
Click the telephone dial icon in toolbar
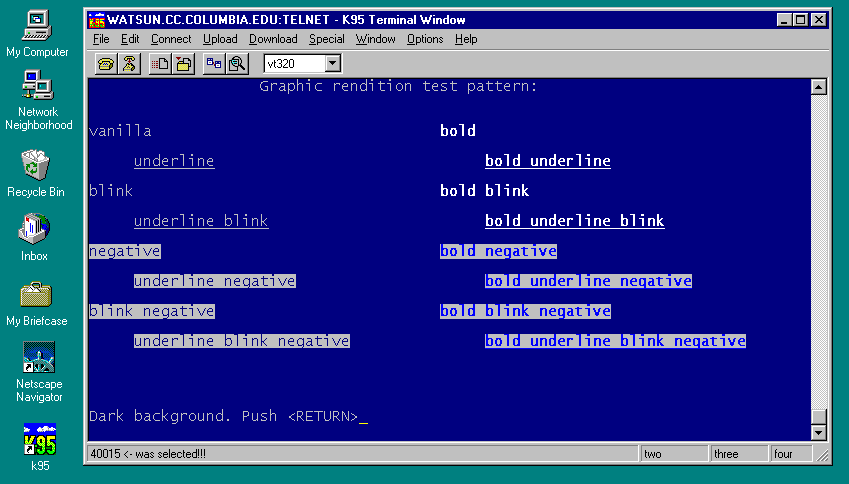tap(105, 64)
